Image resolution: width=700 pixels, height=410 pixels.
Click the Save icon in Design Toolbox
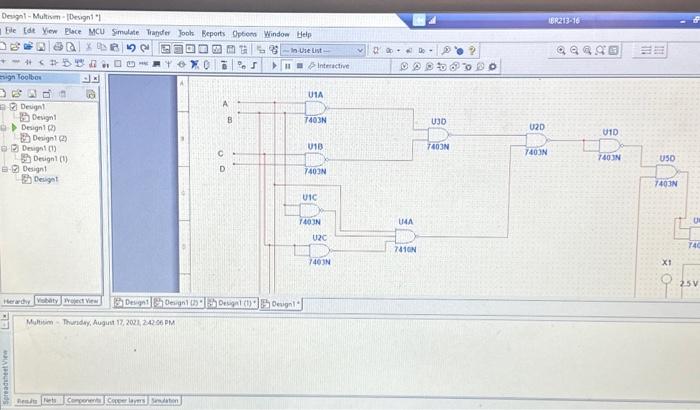32,93
